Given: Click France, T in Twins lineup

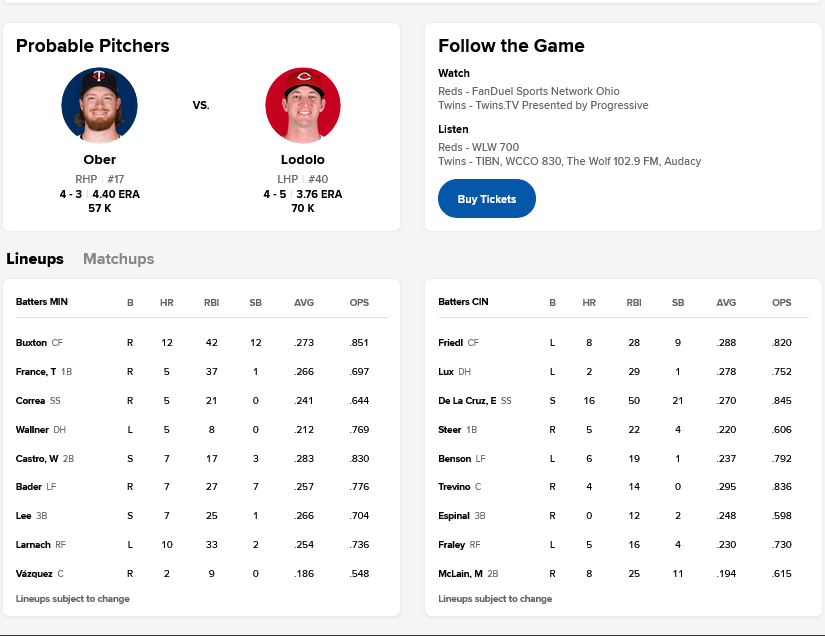Looking at the screenshot, I should click(36, 372).
